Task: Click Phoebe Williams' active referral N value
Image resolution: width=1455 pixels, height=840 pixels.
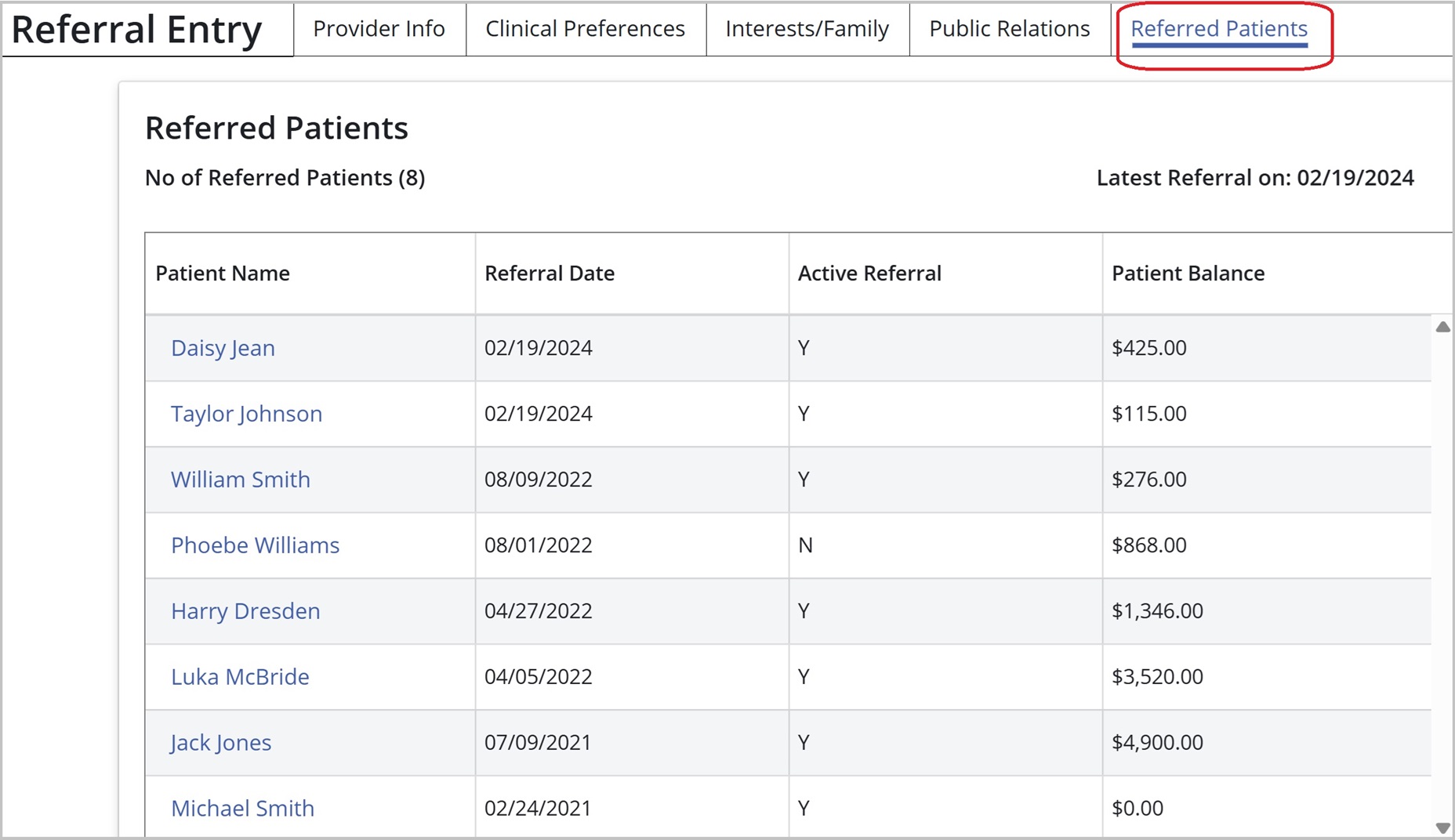Action: [805, 545]
